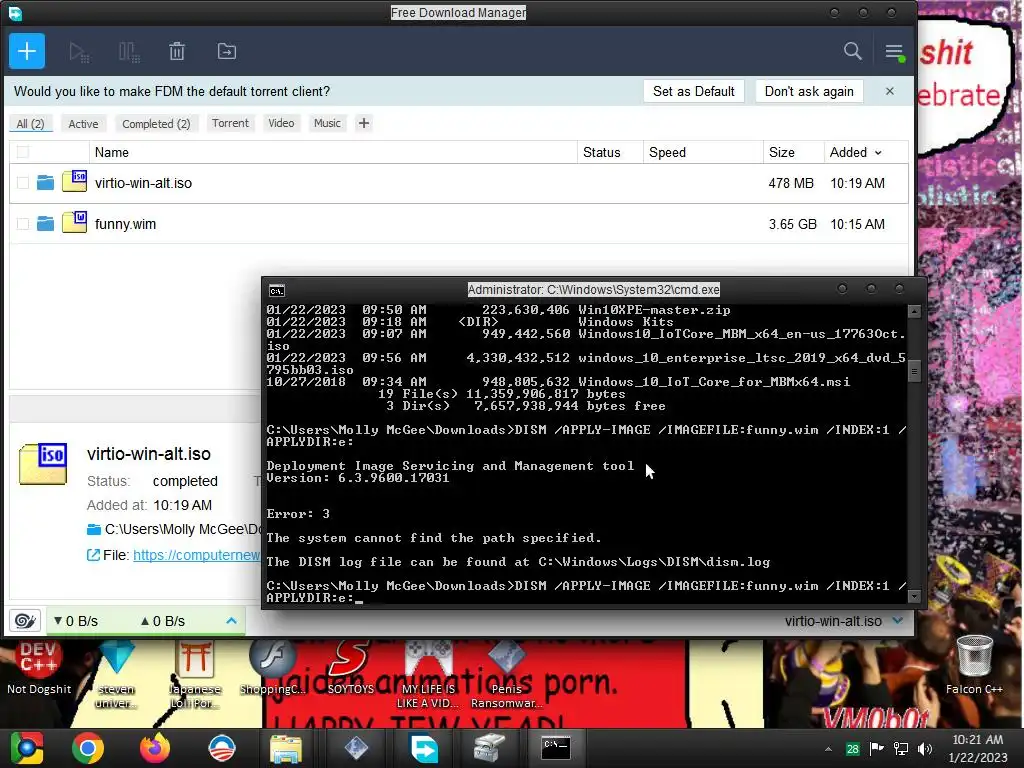Screen dimensions: 1024x768
Task: Sort downloads by the Speed column header
Action: point(703,152)
